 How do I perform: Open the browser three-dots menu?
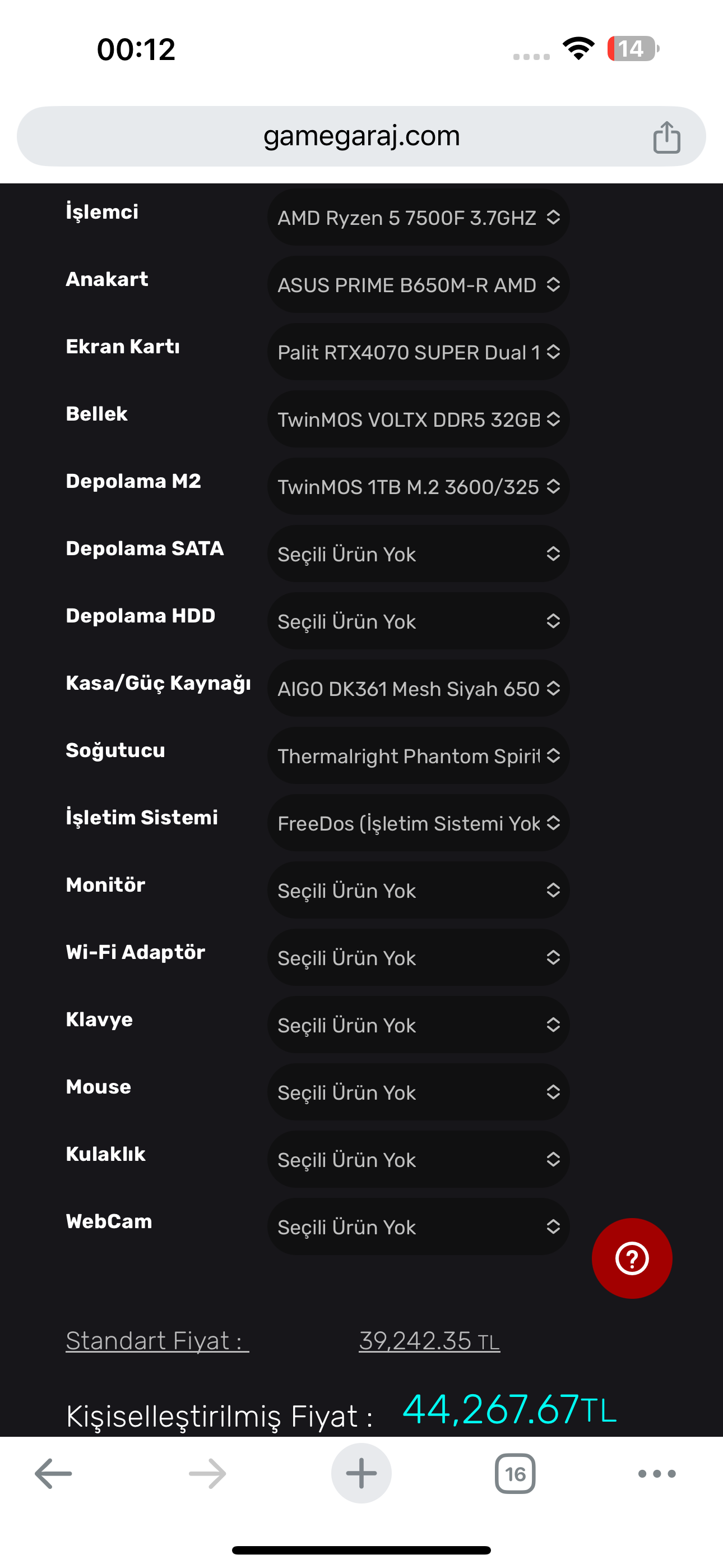pos(657,1474)
